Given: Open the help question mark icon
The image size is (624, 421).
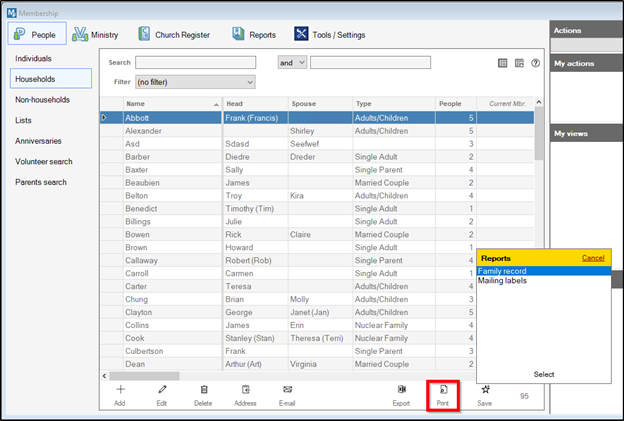Looking at the screenshot, I should click(x=536, y=63).
